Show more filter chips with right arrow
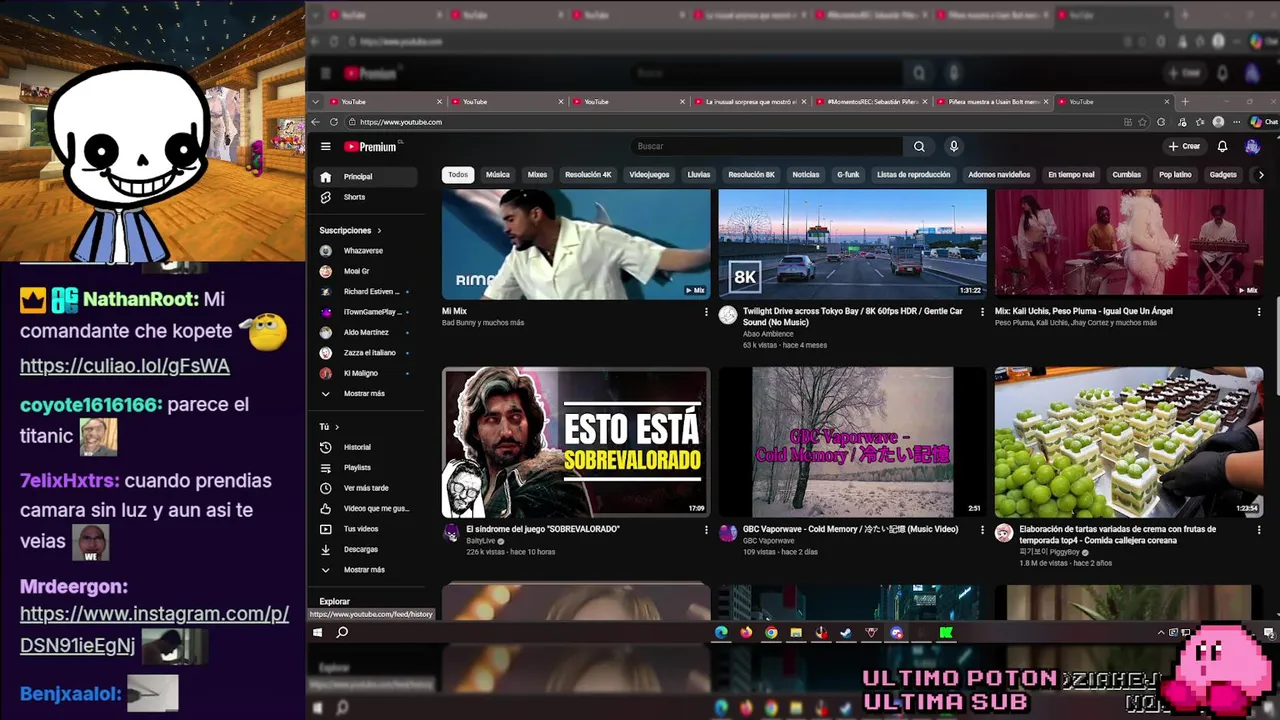1280x720 pixels. pos(1260,175)
